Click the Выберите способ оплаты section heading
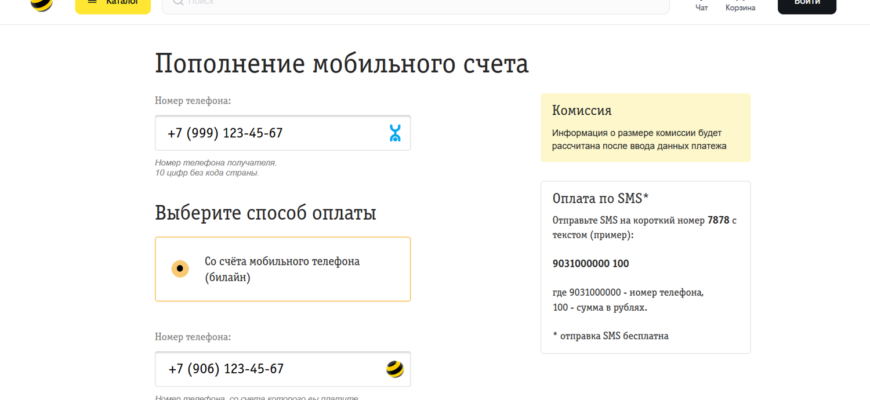 [x=266, y=213]
